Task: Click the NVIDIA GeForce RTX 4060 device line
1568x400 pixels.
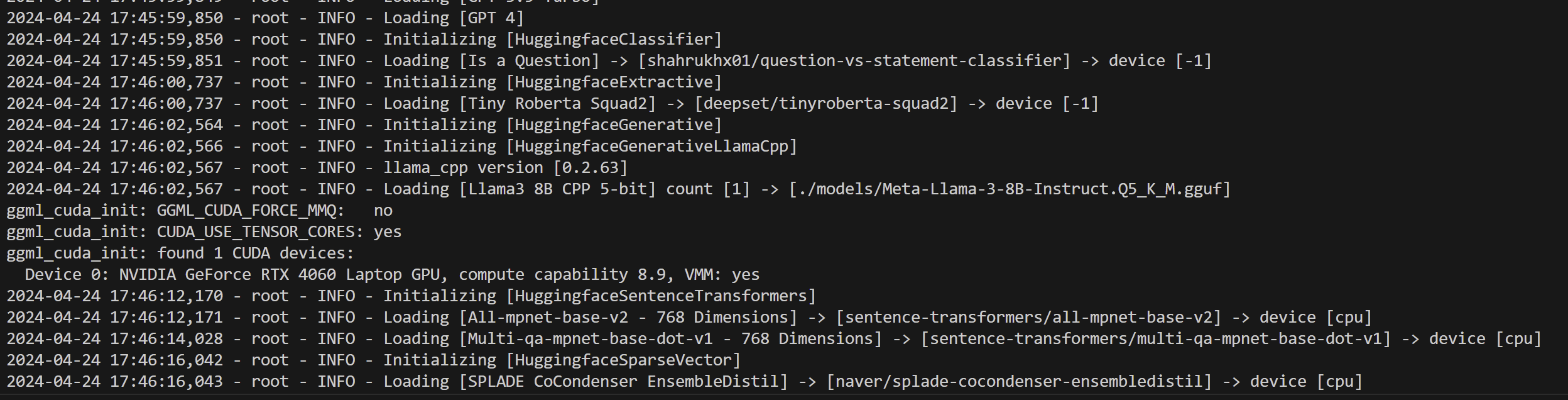Action: tap(392, 275)
